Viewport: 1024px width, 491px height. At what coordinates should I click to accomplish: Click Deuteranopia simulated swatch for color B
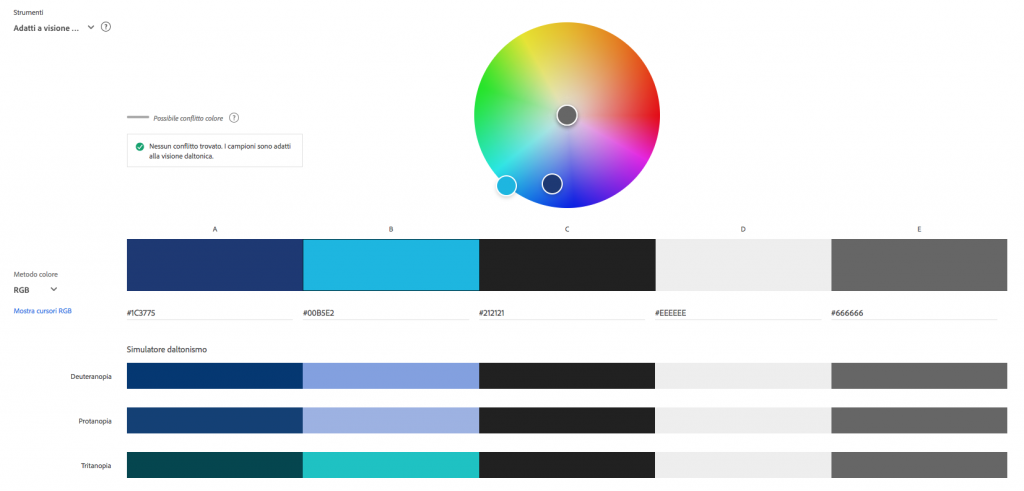coord(391,375)
